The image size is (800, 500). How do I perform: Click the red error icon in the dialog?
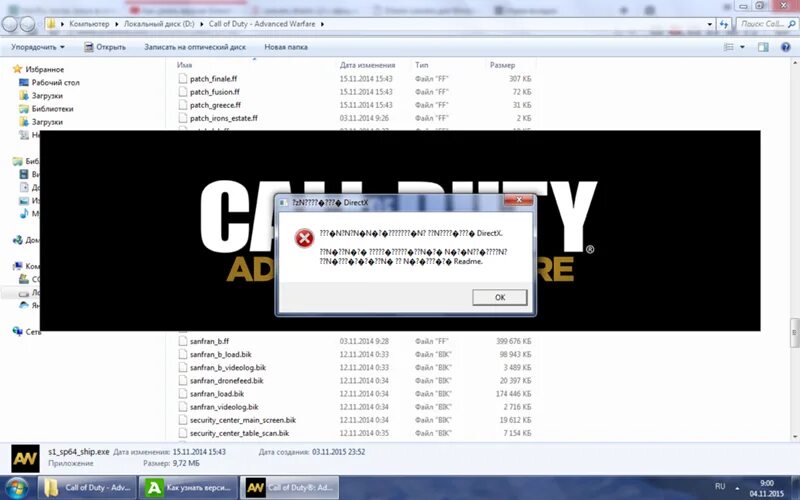305,238
